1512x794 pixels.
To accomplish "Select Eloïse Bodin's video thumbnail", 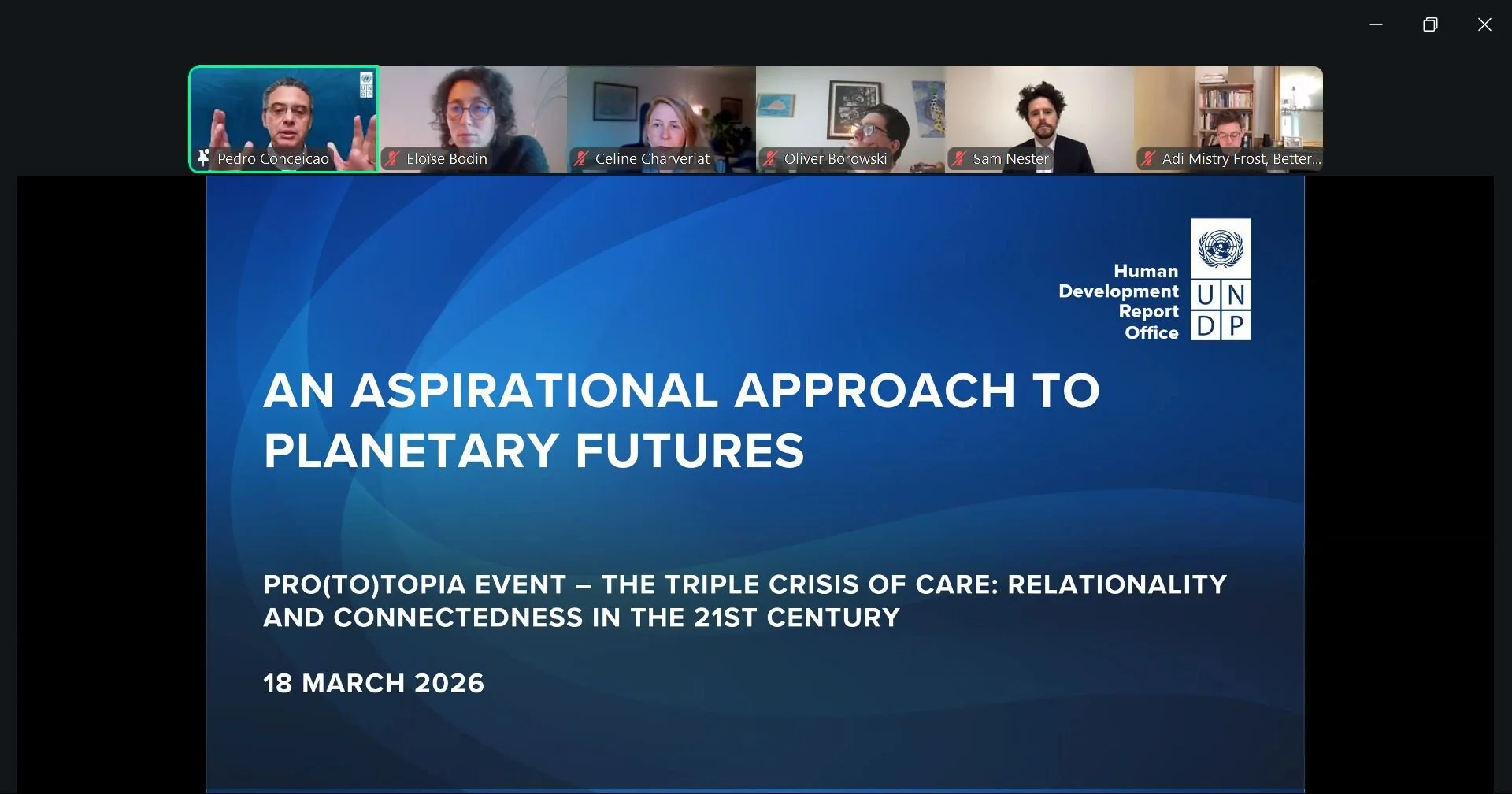I will pos(472,119).
